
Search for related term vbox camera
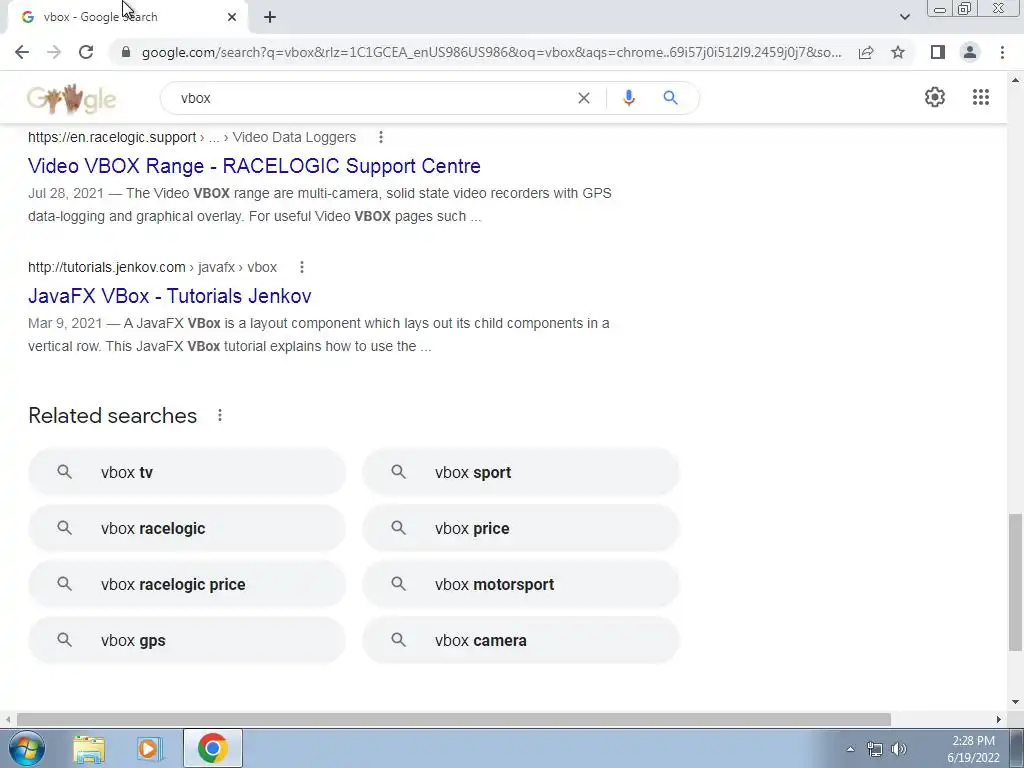pyautogui.click(x=520, y=641)
